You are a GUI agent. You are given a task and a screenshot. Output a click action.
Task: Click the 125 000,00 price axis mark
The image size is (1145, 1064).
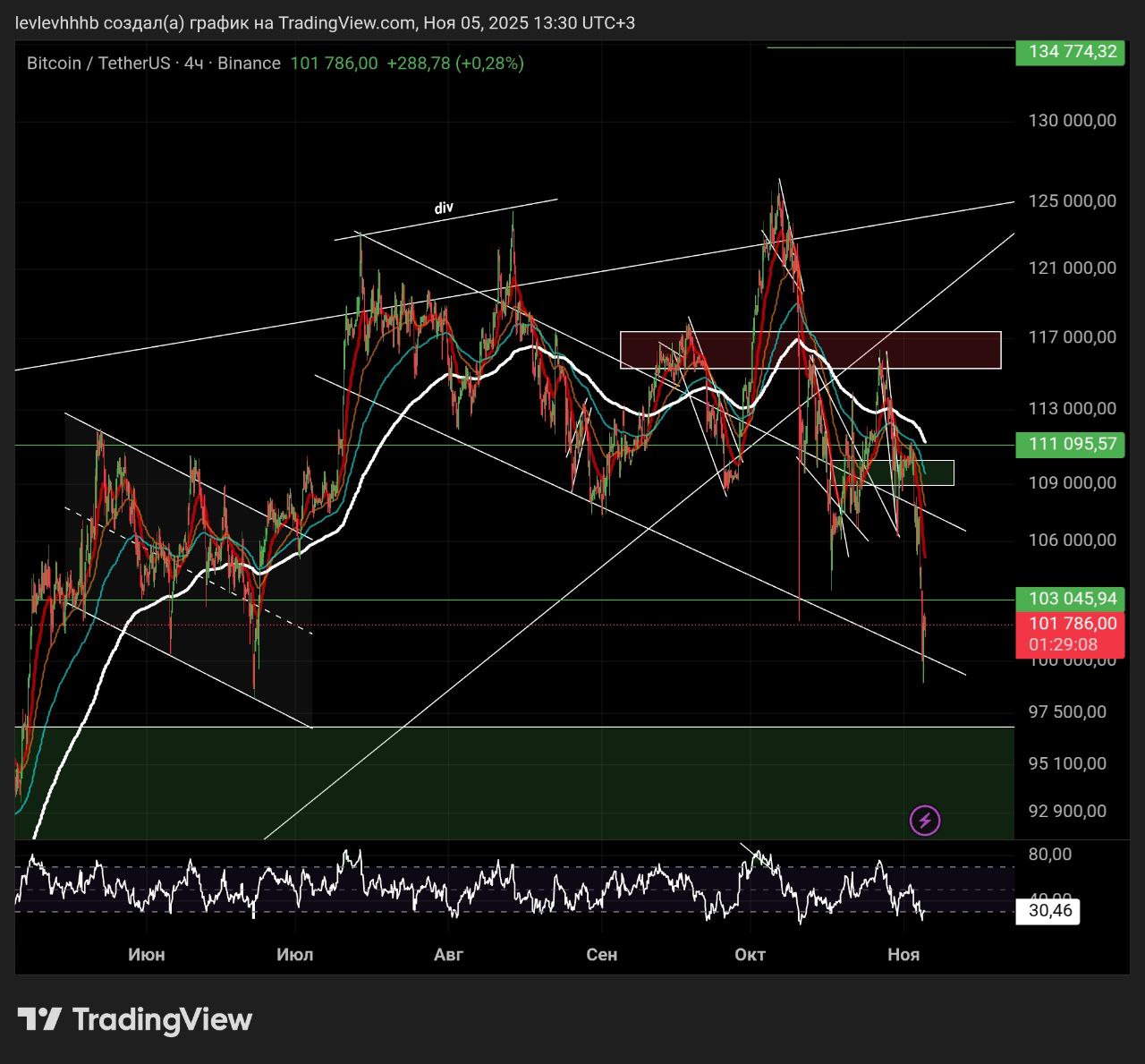point(1072,201)
